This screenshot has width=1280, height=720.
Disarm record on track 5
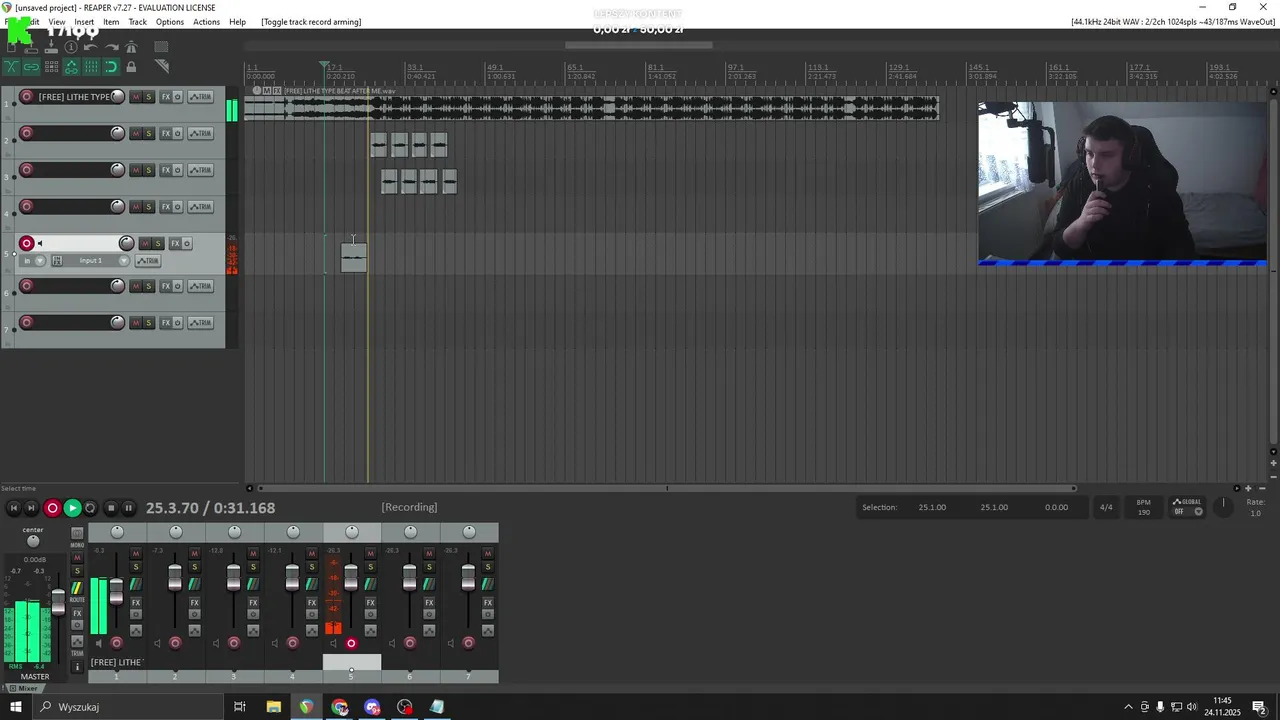pos(27,243)
